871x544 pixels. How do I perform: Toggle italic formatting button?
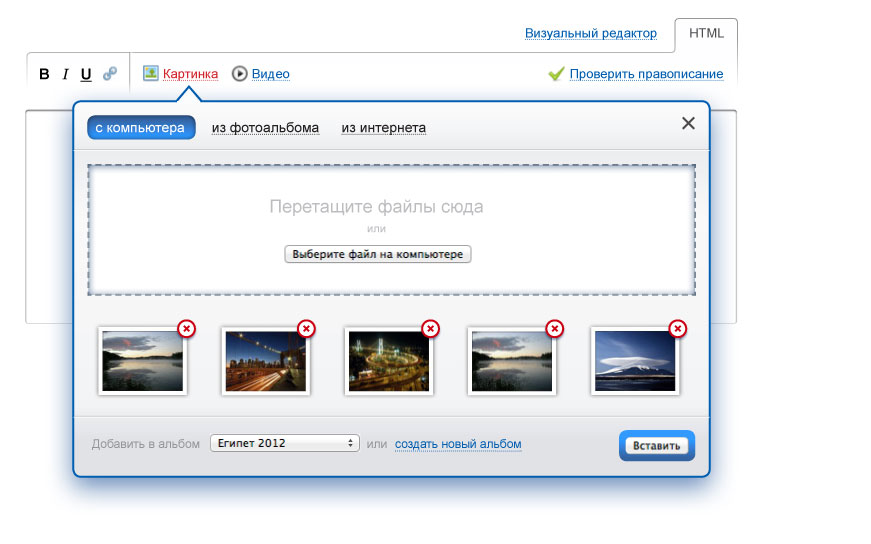click(x=66, y=74)
